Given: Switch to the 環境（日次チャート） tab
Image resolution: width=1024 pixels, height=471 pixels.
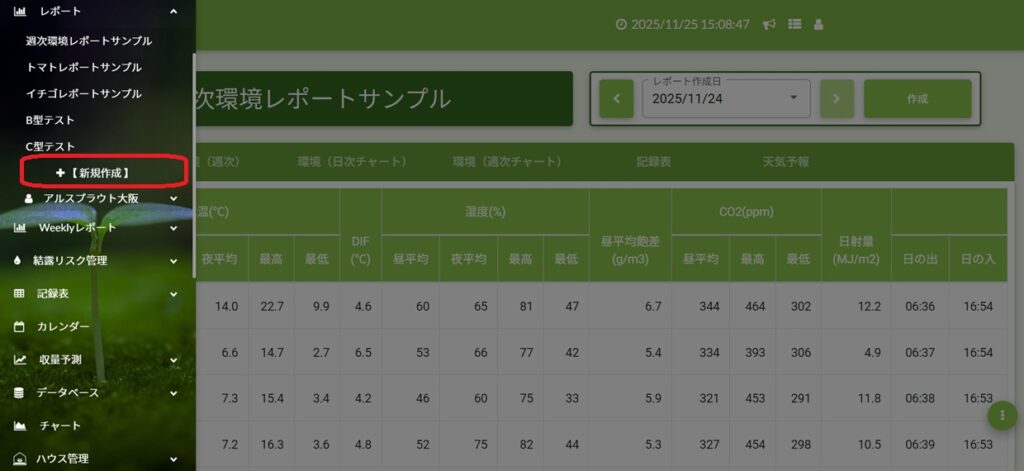Looking at the screenshot, I should (x=351, y=161).
